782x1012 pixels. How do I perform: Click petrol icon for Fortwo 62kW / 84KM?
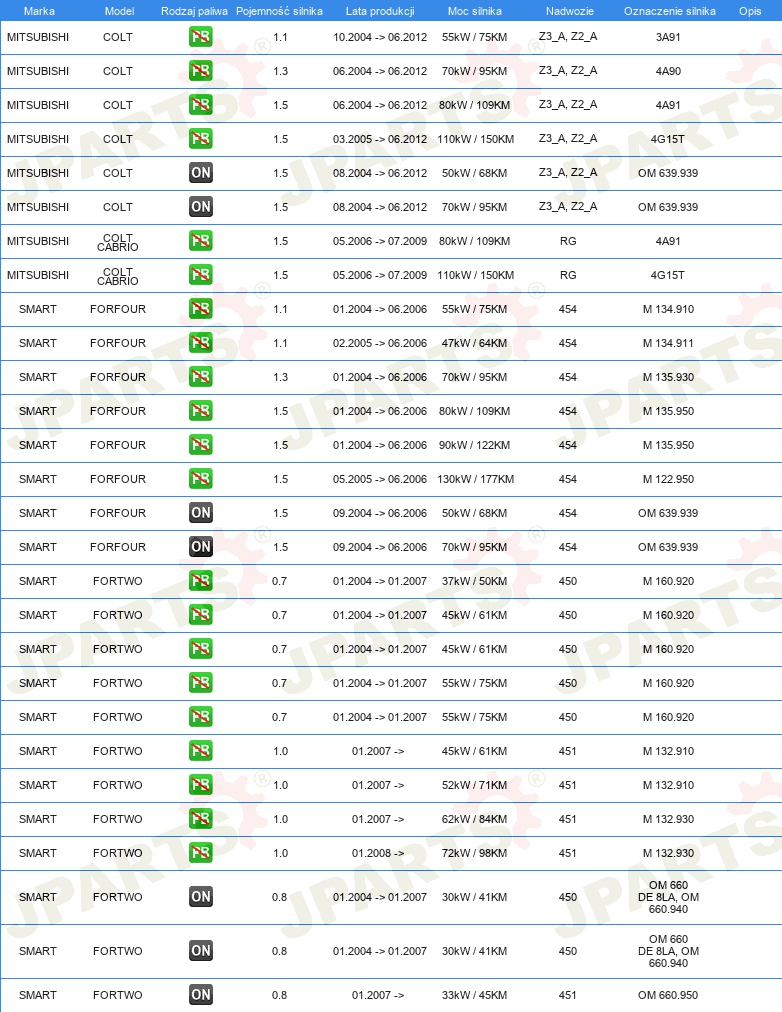(x=201, y=819)
